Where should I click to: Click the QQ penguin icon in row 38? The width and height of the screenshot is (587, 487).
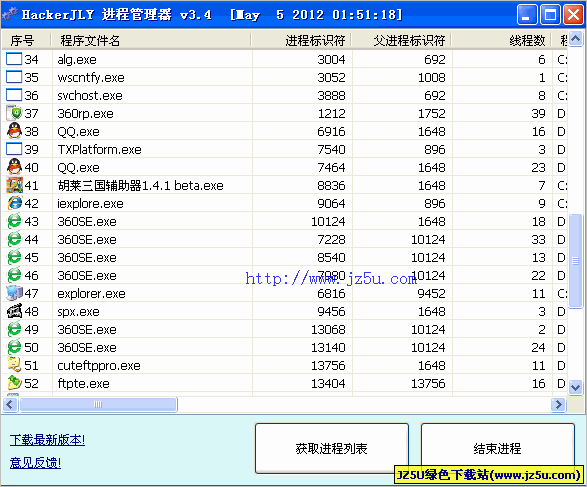click(14, 131)
